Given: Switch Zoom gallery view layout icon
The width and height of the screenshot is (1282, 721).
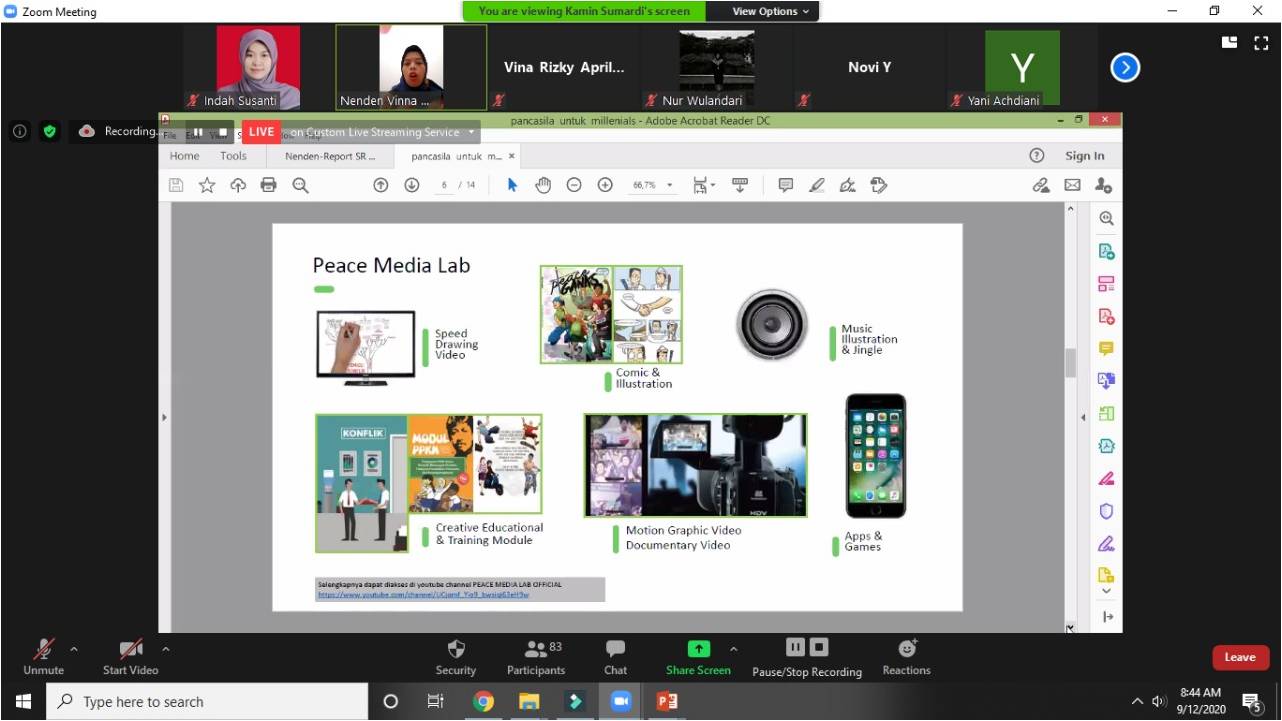Looking at the screenshot, I should (x=1230, y=42).
